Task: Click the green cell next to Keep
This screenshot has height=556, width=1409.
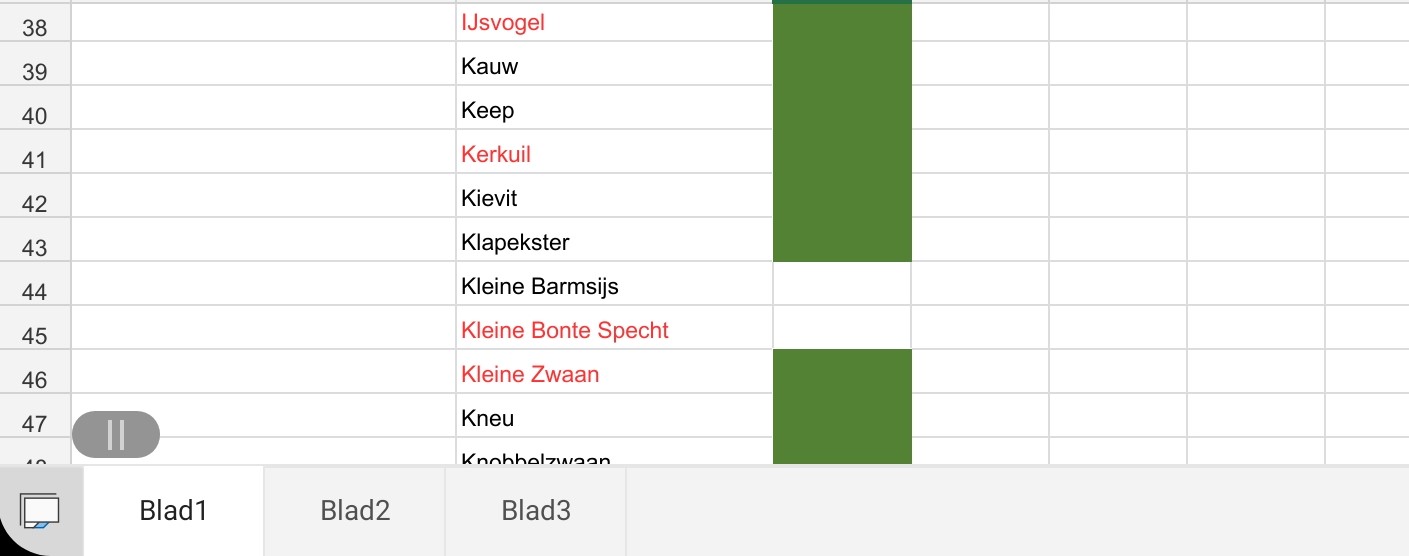Action: [x=842, y=110]
